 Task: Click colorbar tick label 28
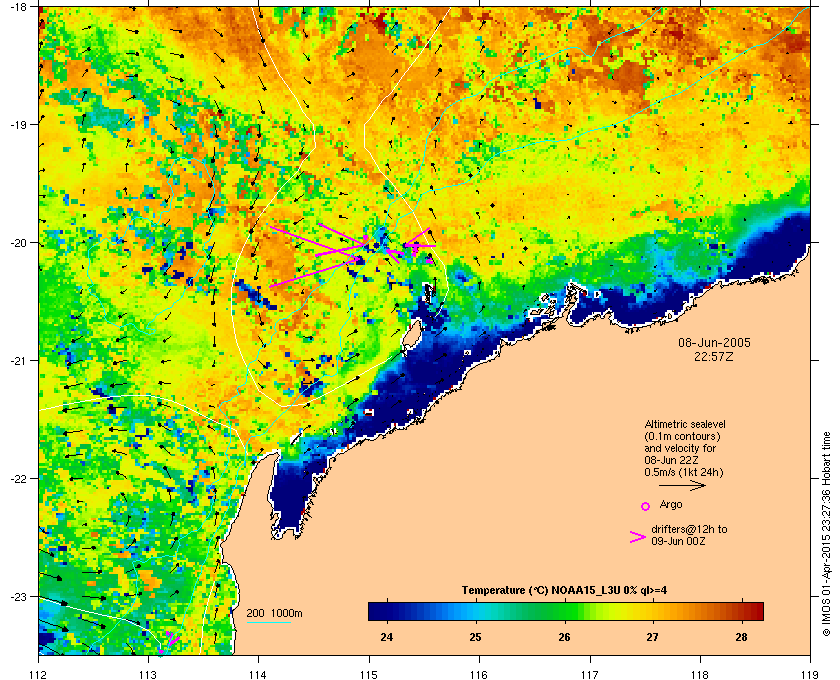741,637
